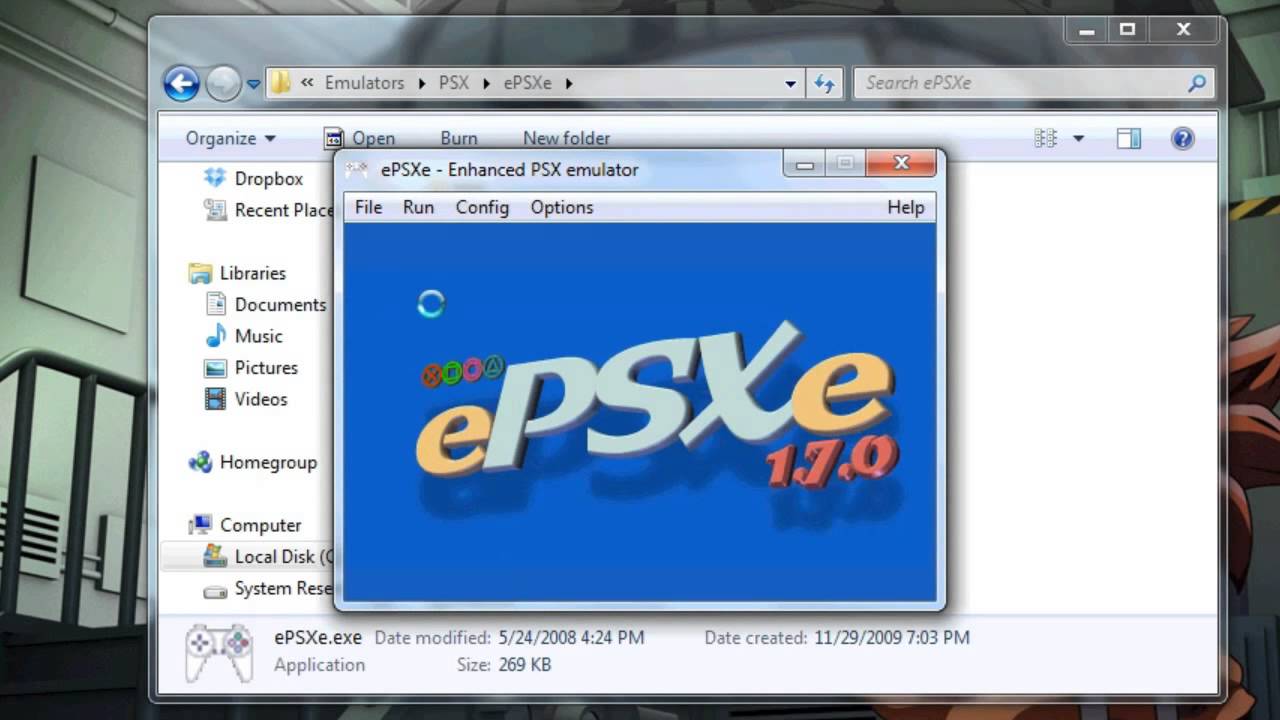Viewport: 1280px width, 720px height.
Task: Open the Run menu in ePSXe
Action: pyautogui.click(x=418, y=207)
